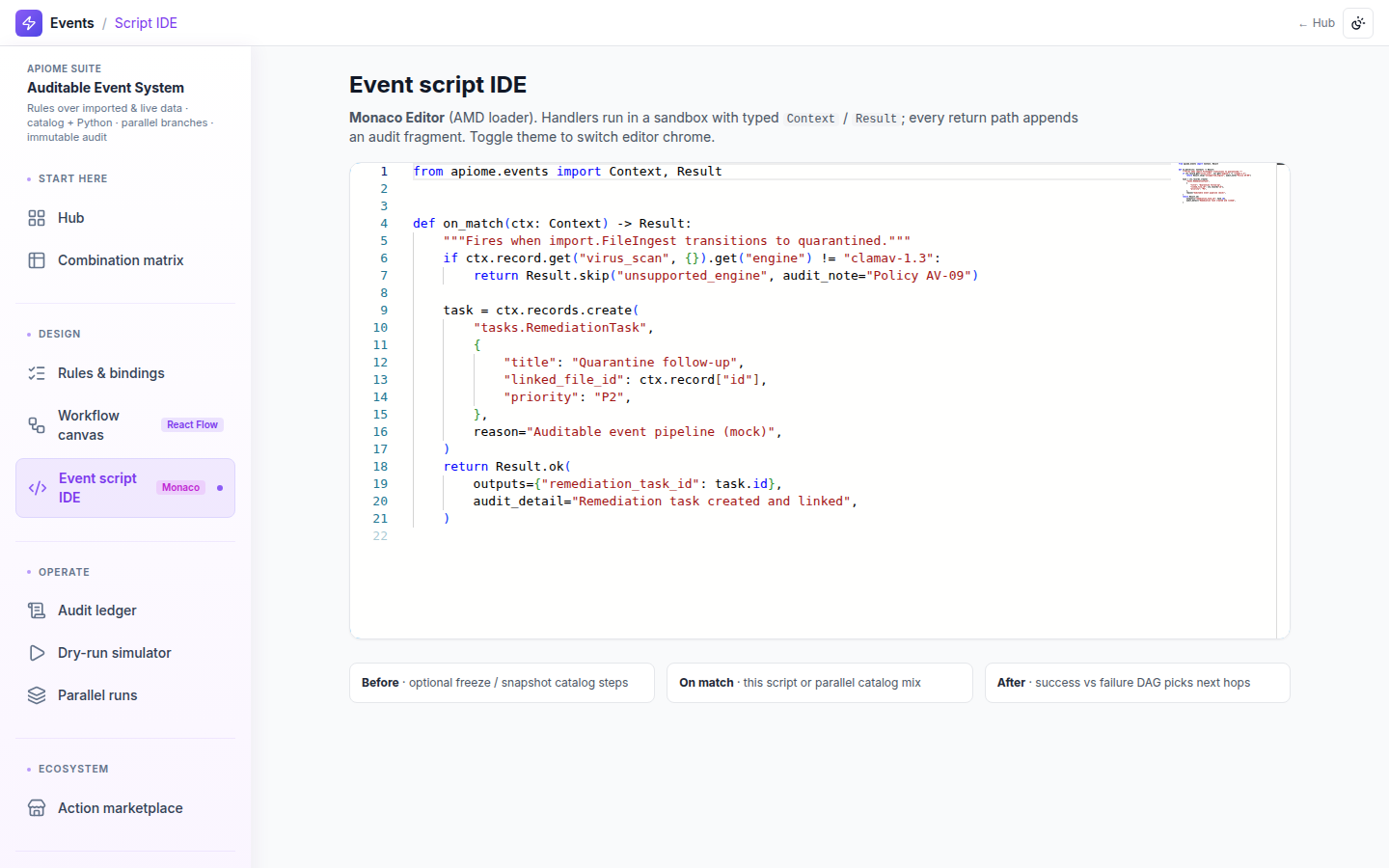Click the Workflow canvas nodes icon
The width and height of the screenshot is (1389, 868).
(x=37, y=425)
